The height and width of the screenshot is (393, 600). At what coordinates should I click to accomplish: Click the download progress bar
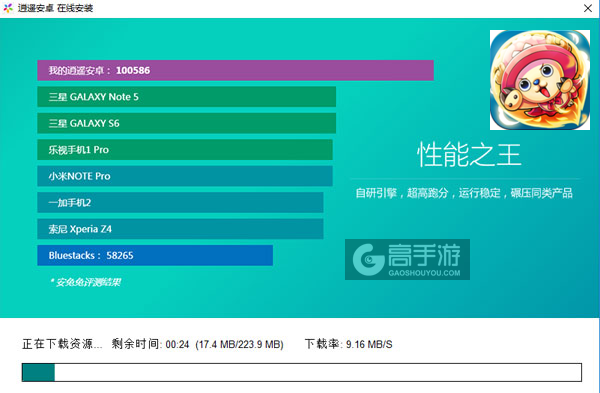tap(302, 372)
